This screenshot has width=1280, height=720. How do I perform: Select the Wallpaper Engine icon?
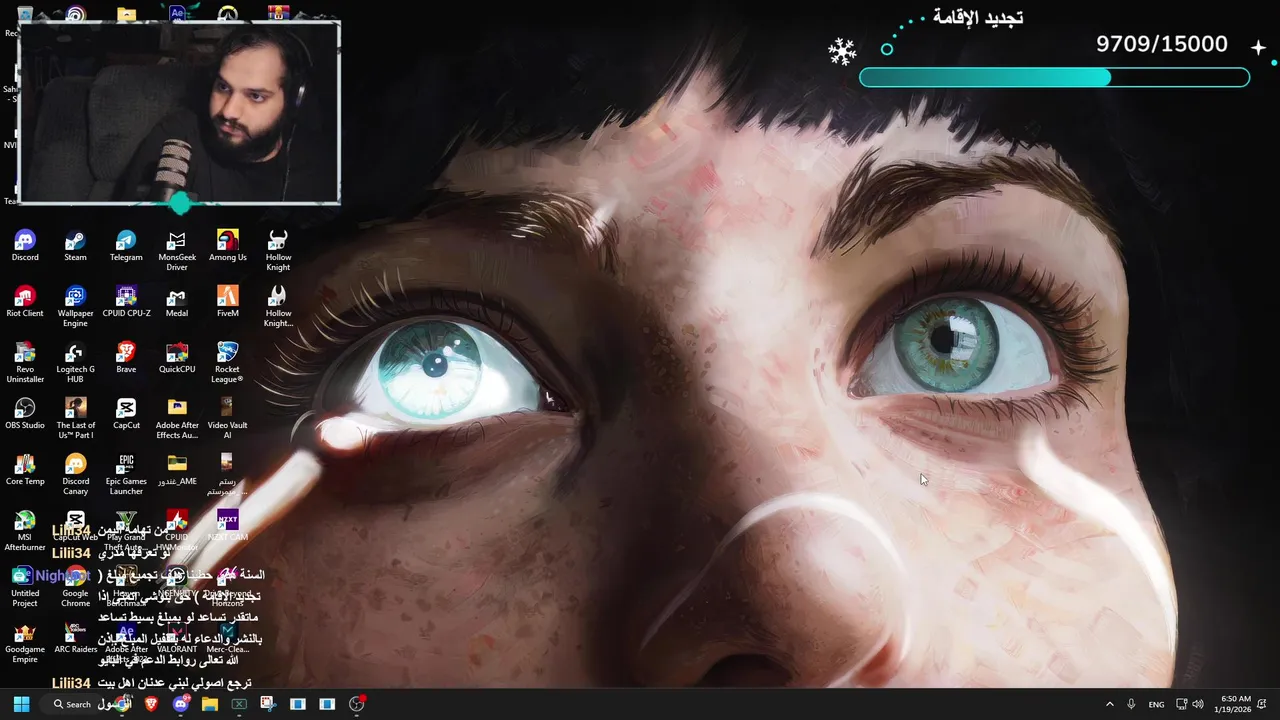(x=75, y=307)
